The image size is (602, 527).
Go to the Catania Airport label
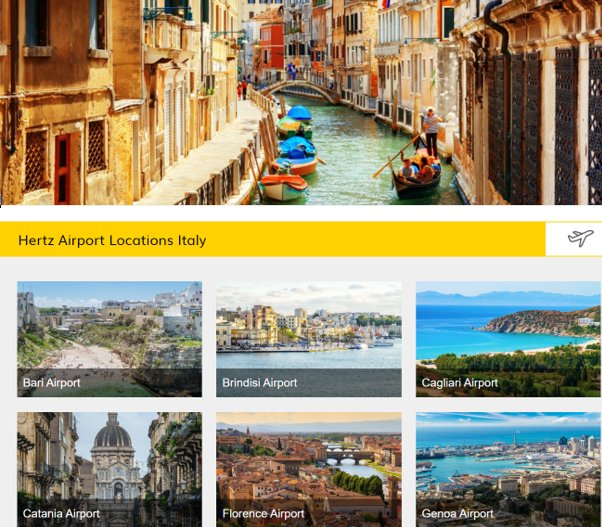click(61, 514)
